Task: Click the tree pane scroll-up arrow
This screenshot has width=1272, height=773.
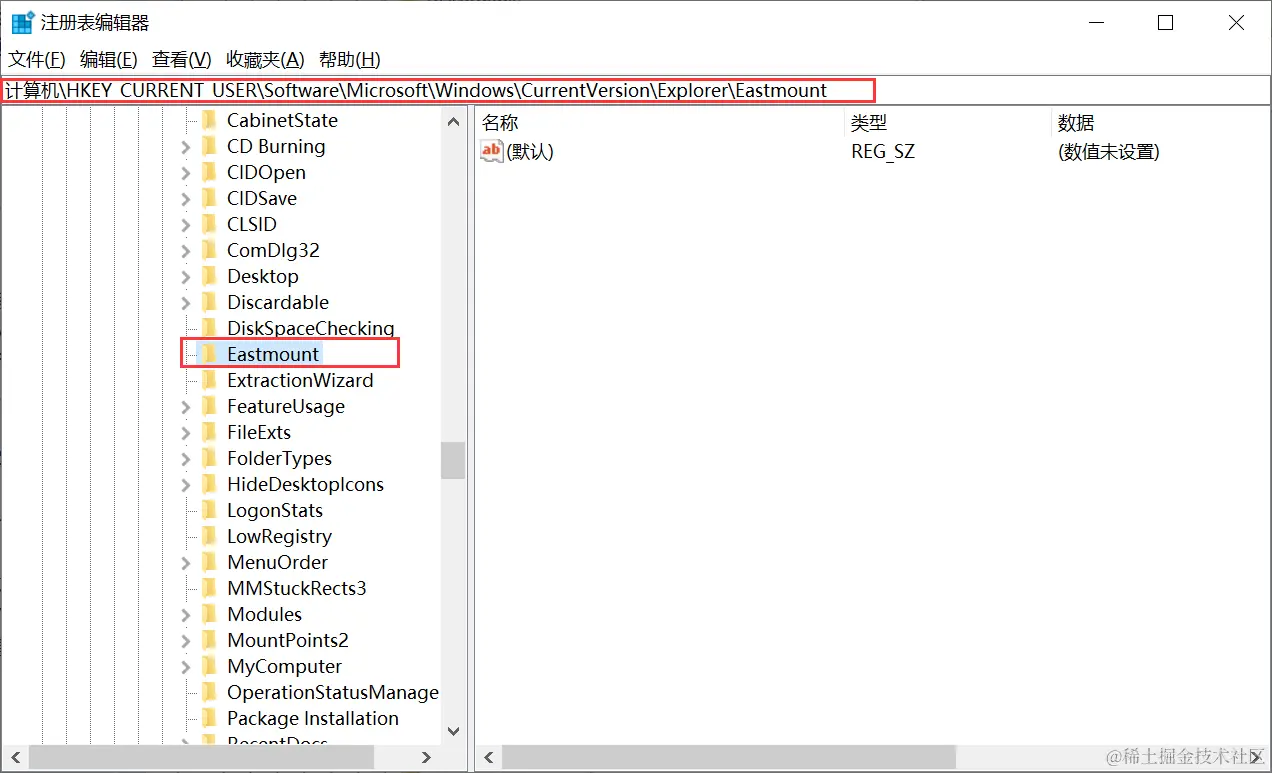Action: pos(453,122)
